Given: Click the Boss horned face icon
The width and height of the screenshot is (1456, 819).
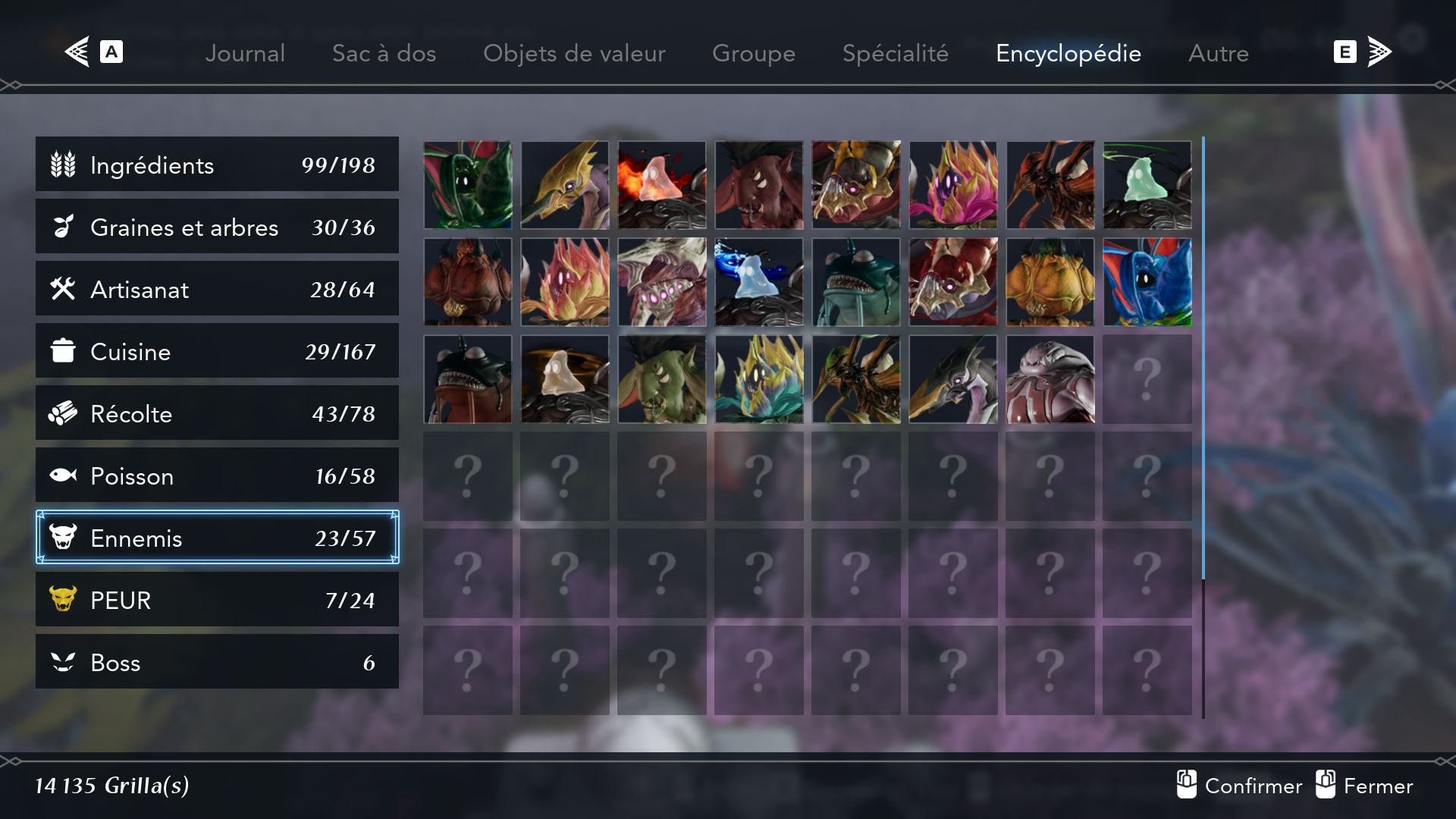Looking at the screenshot, I should tap(63, 662).
